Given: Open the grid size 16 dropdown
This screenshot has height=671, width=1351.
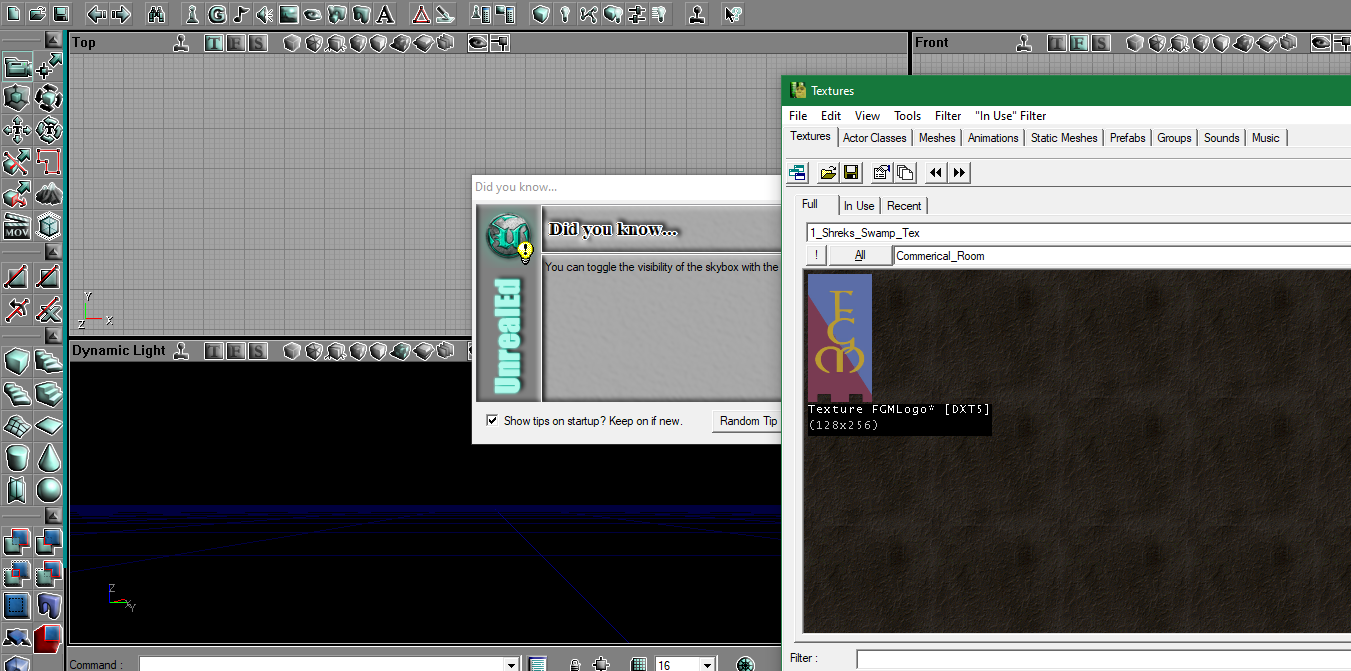Looking at the screenshot, I should click(707, 665).
